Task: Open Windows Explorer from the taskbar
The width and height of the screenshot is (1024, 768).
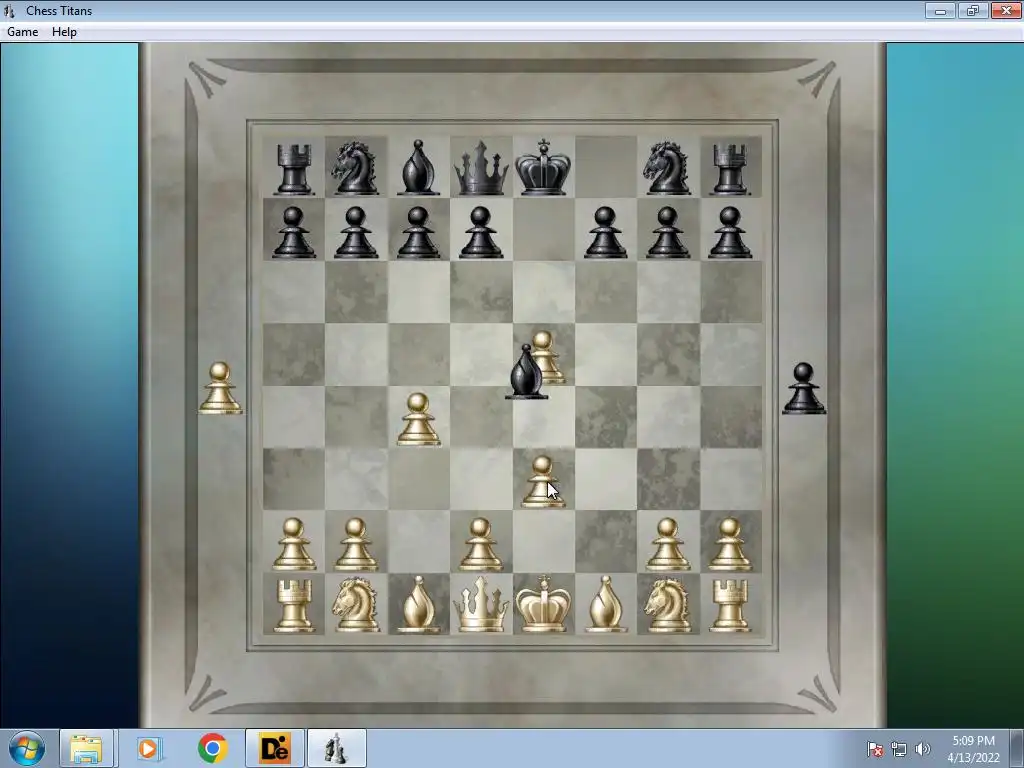Action: point(87,748)
